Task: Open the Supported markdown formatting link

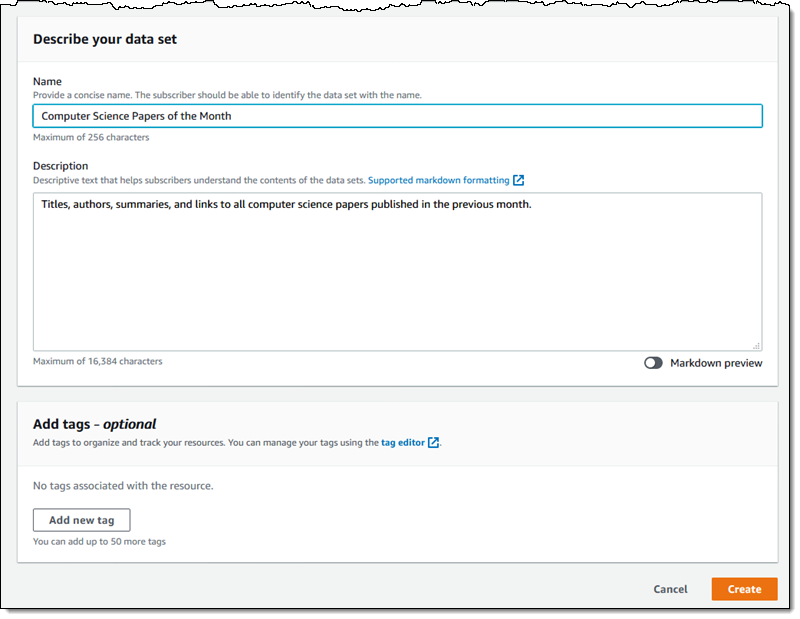Action: pos(439,181)
